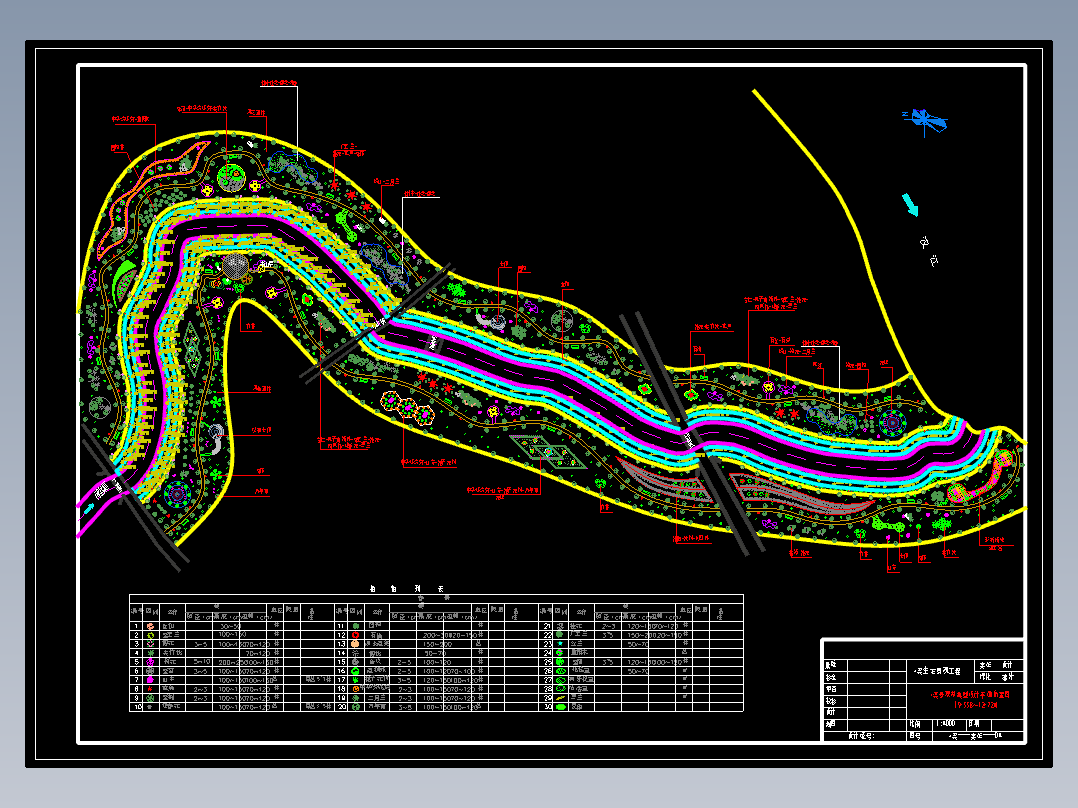Select the "1:4000" scale value in title block
The height and width of the screenshot is (808, 1078).
tap(946, 723)
